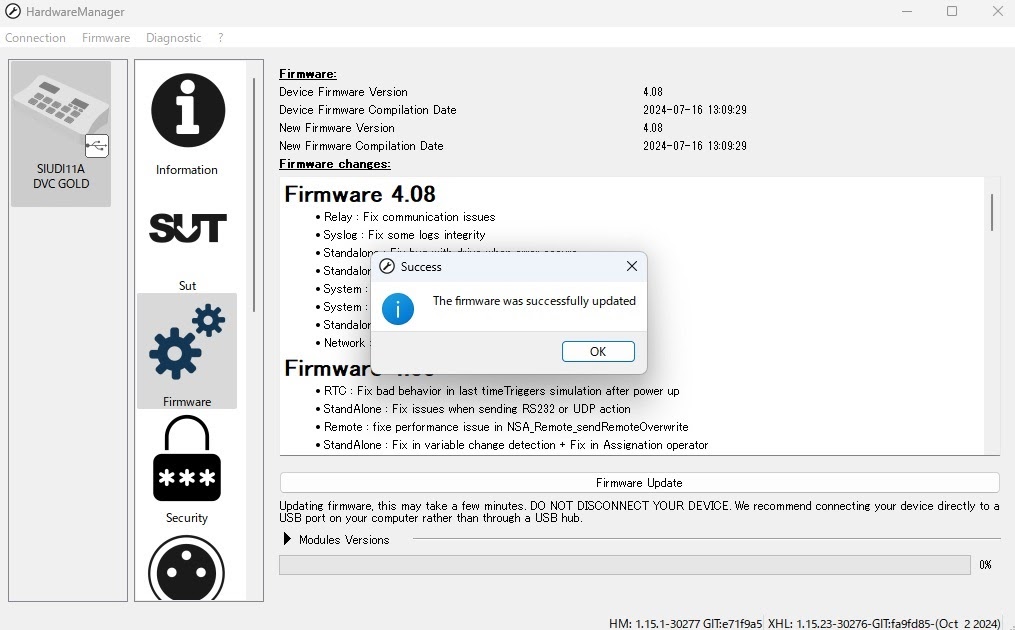
Task: Expand the Modules Versions section
Action: tap(288, 540)
